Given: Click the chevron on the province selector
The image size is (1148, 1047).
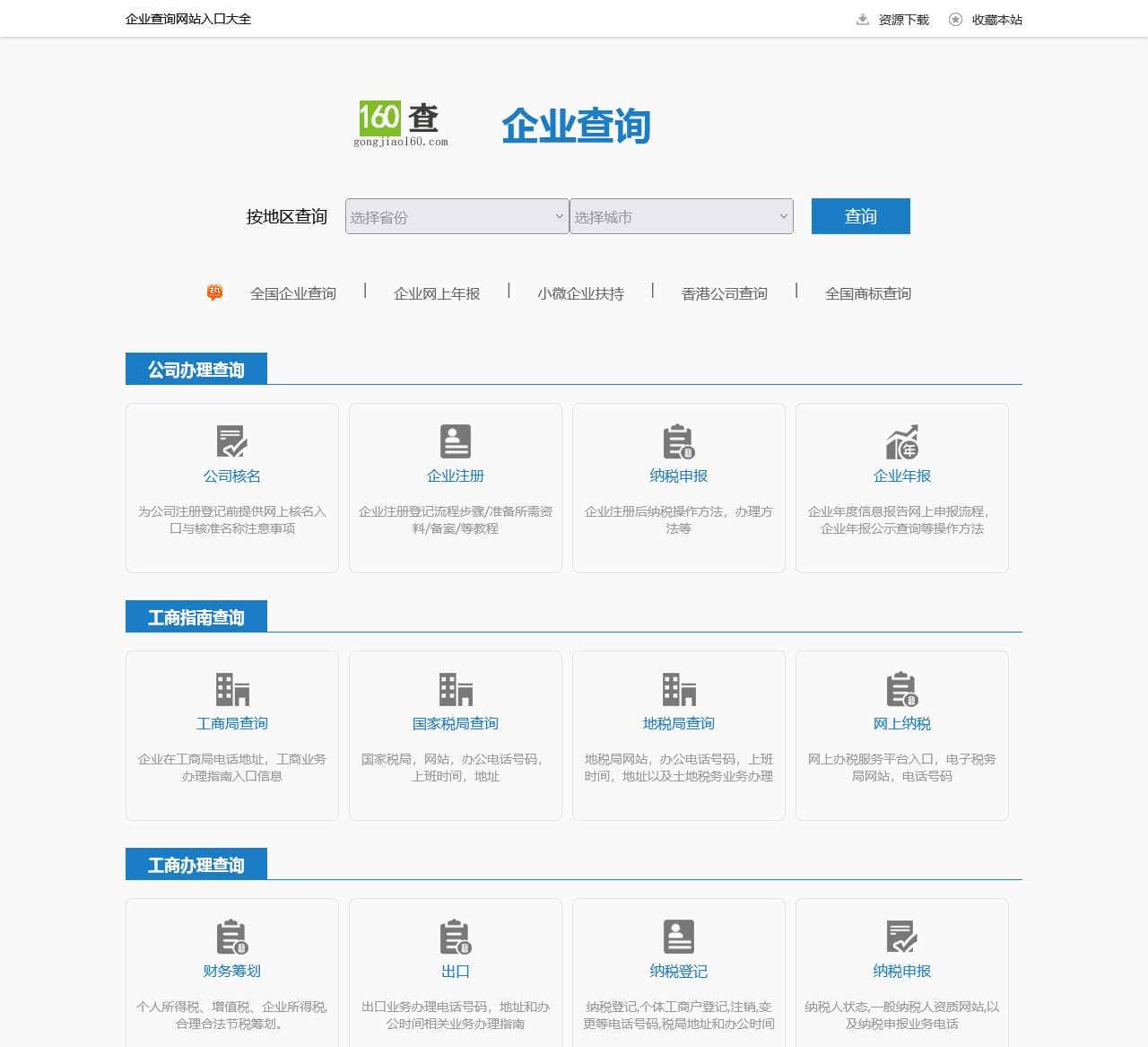Looking at the screenshot, I should pyautogui.click(x=559, y=216).
